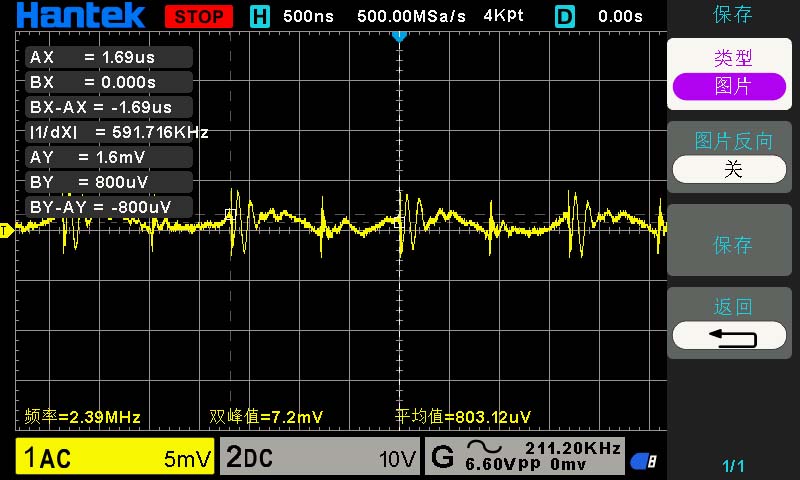Click the 类型 图片 type selector

point(730,74)
